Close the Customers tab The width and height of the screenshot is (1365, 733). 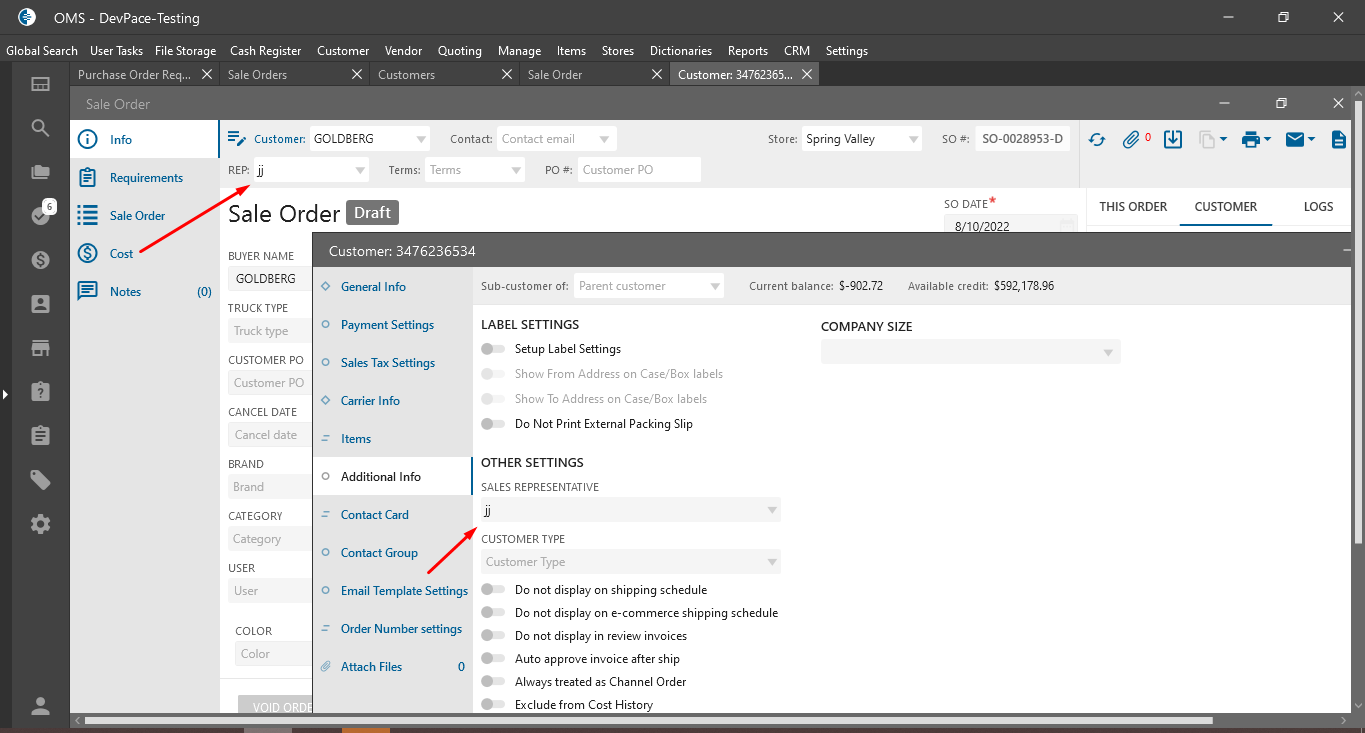(507, 74)
